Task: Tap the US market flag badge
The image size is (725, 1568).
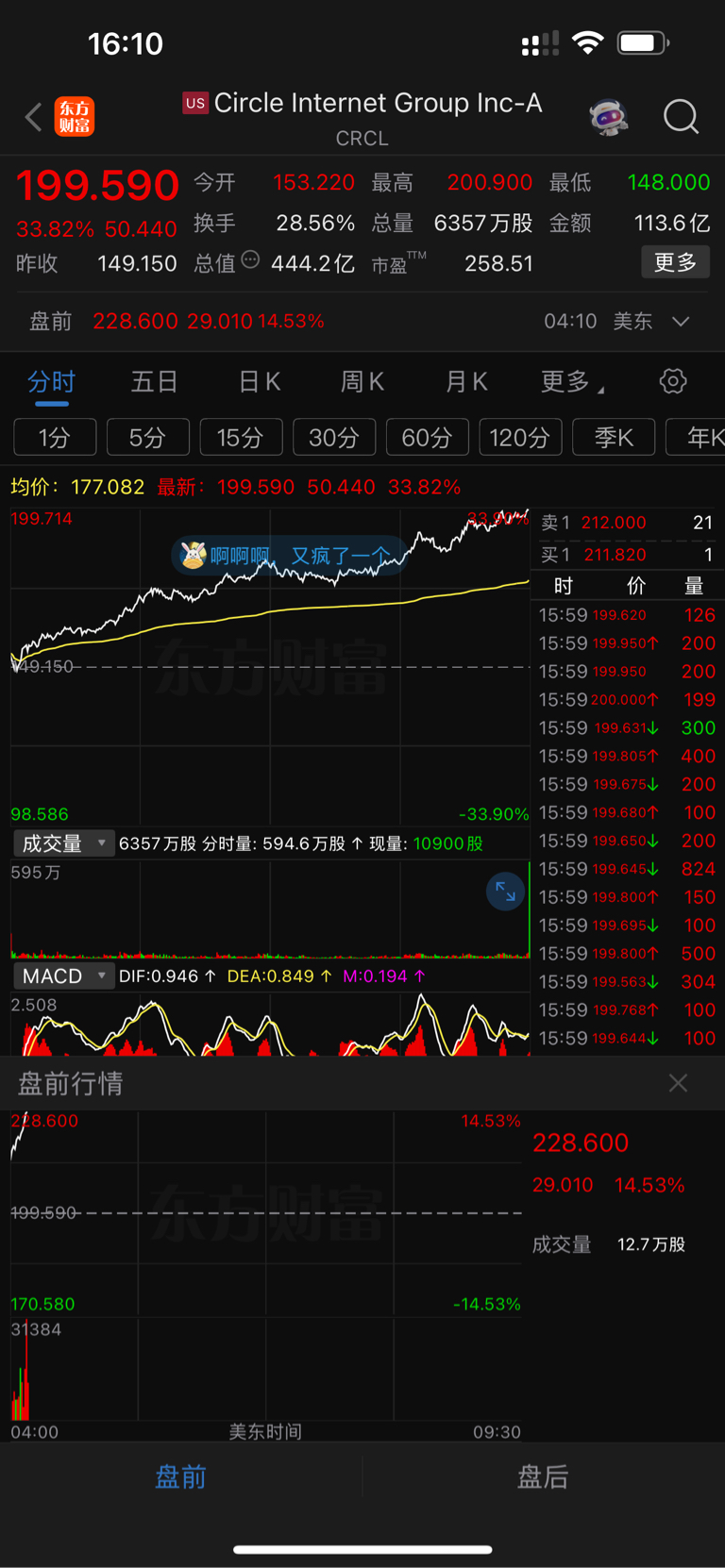Action: [195, 103]
